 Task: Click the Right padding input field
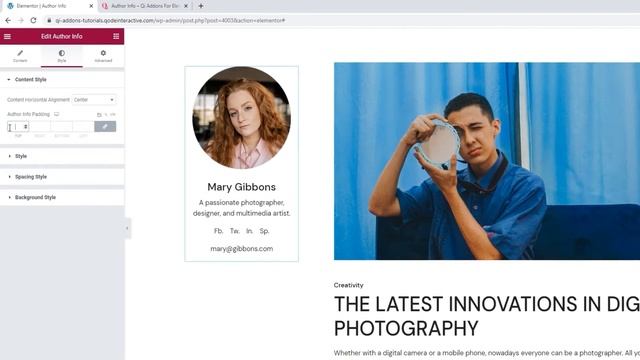click(40, 127)
